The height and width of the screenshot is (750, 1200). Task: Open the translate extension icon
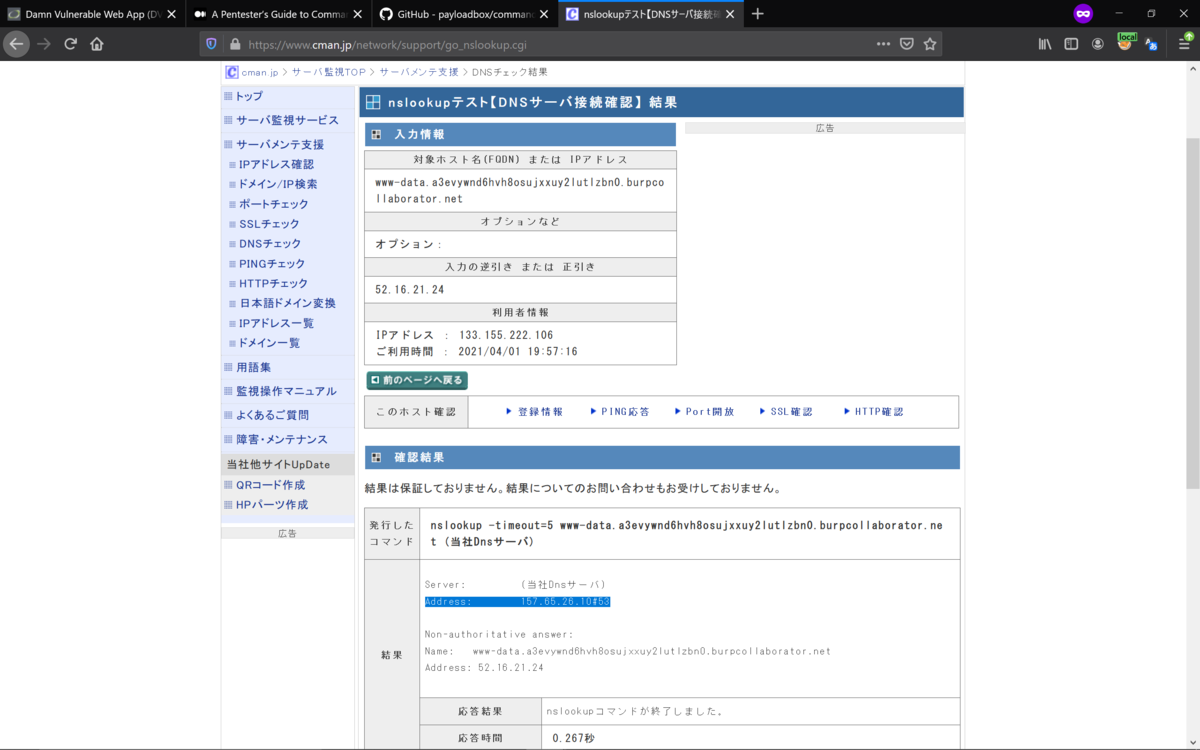pyautogui.click(x=1152, y=44)
